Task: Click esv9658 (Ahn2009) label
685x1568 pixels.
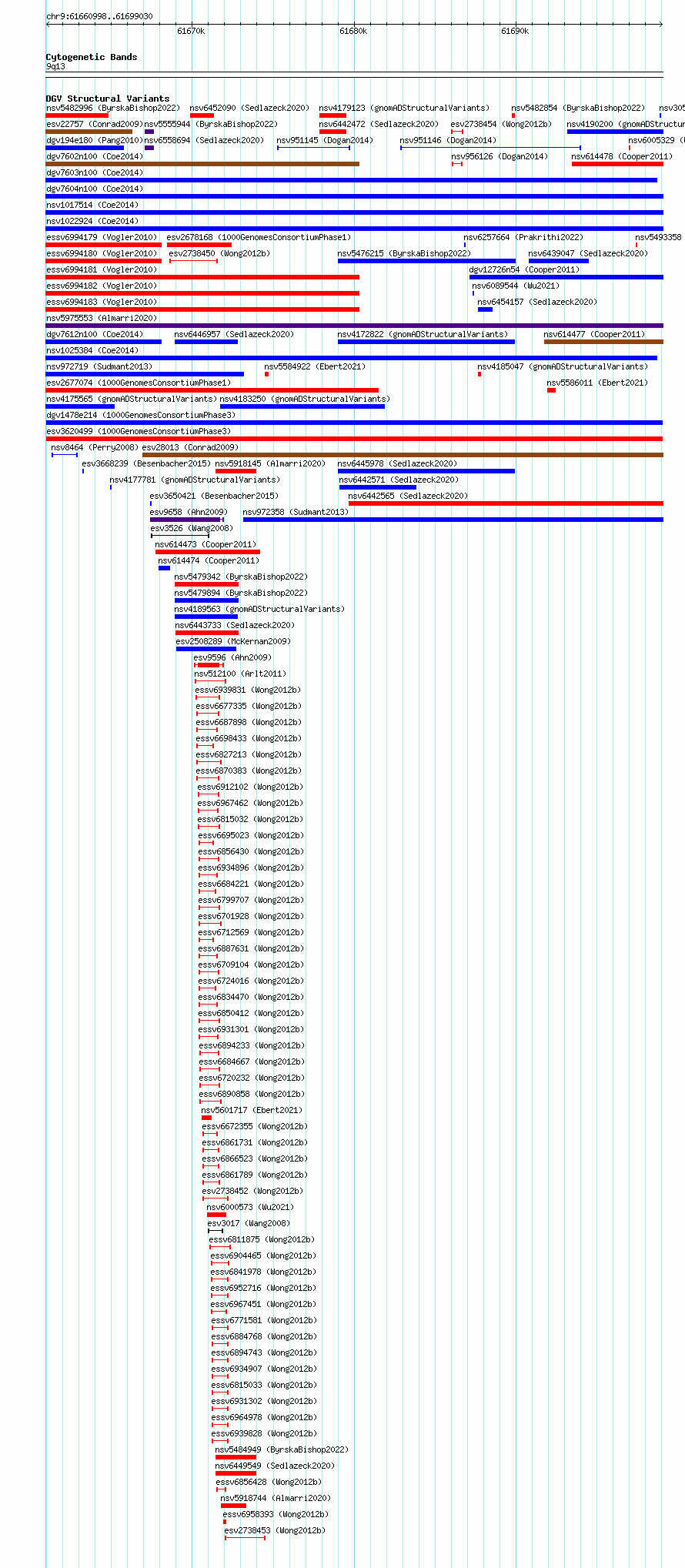Action: coord(189,513)
